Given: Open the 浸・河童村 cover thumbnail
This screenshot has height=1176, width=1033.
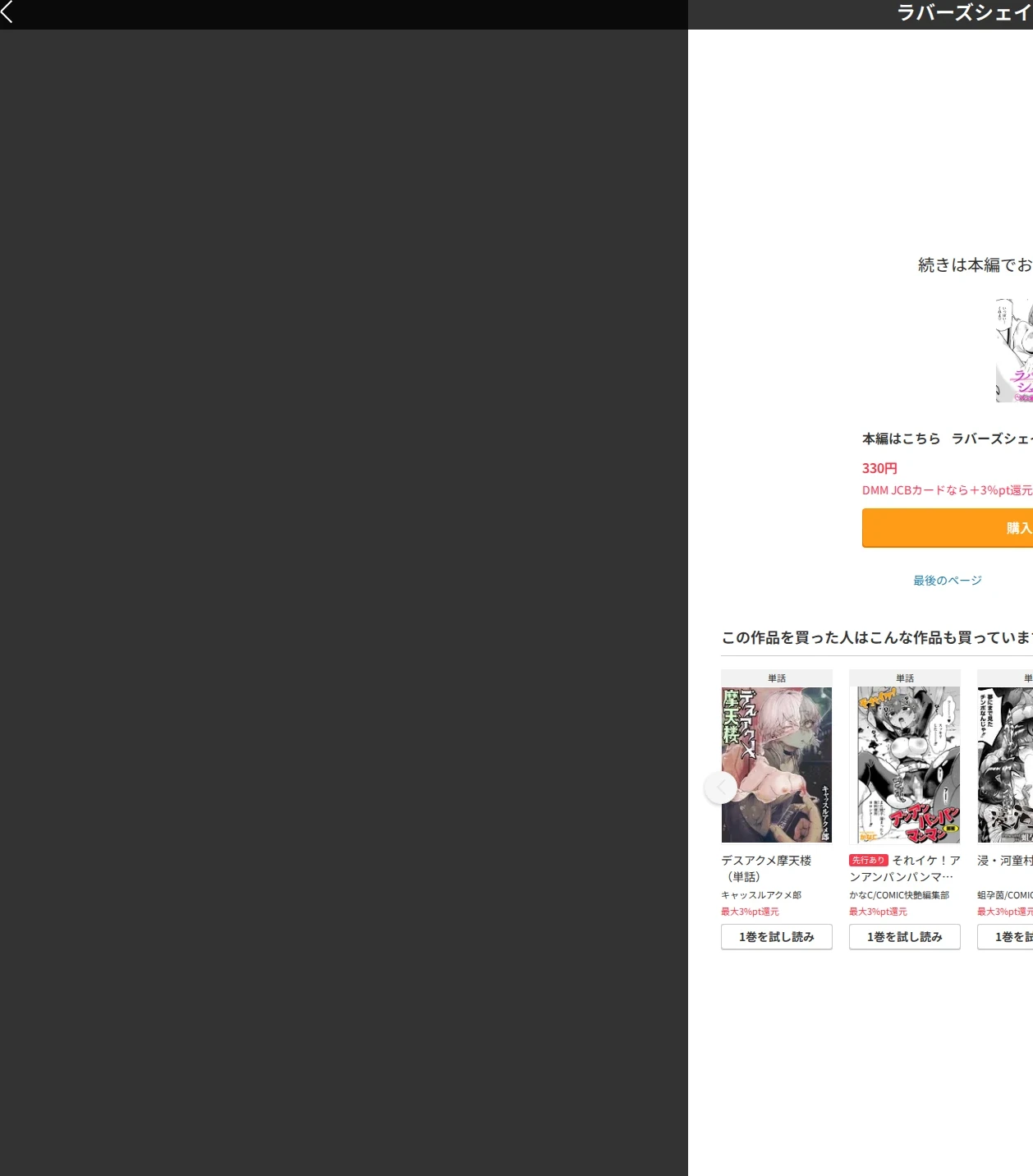Looking at the screenshot, I should pos(1005,765).
